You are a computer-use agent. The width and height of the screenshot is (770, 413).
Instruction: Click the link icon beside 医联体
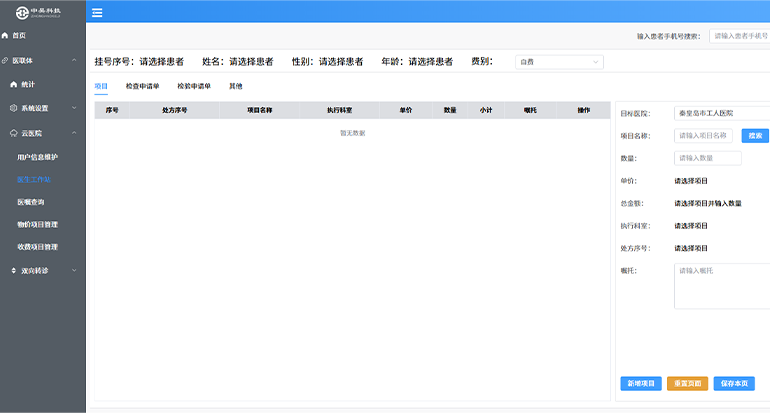tap(5, 60)
